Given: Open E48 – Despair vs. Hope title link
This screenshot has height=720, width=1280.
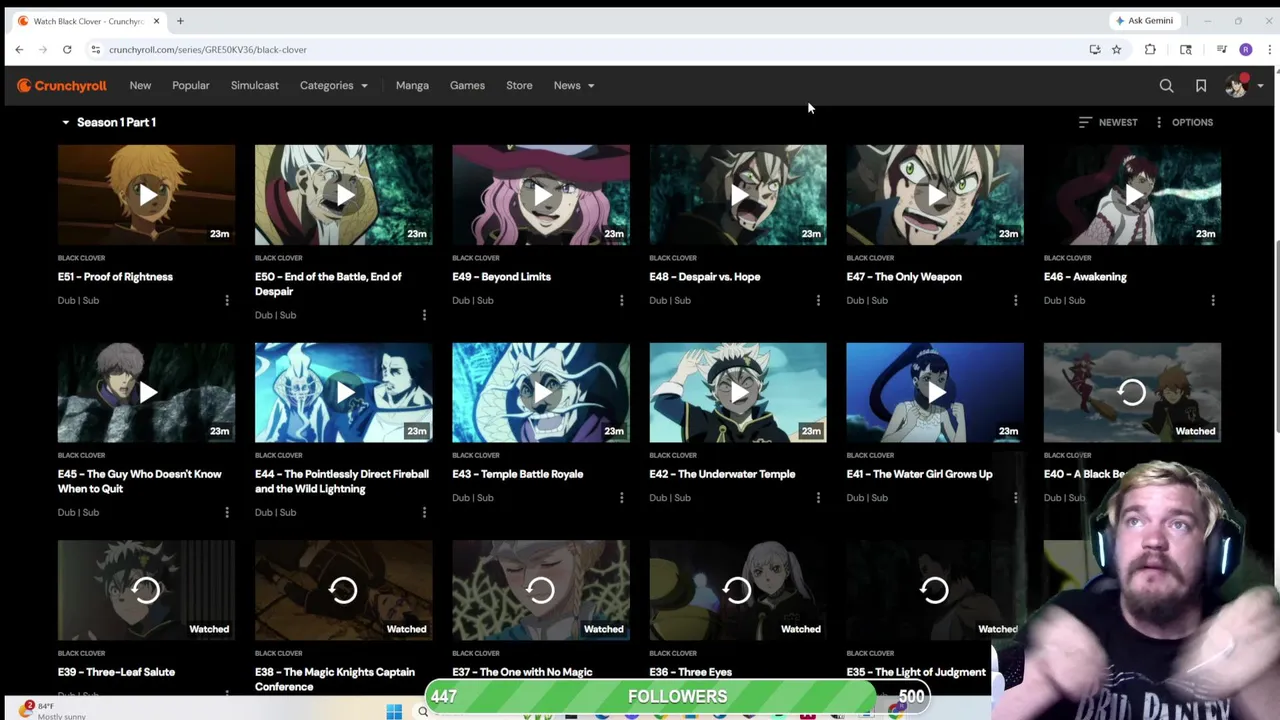Looking at the screenshot, I should click(704, 277).
